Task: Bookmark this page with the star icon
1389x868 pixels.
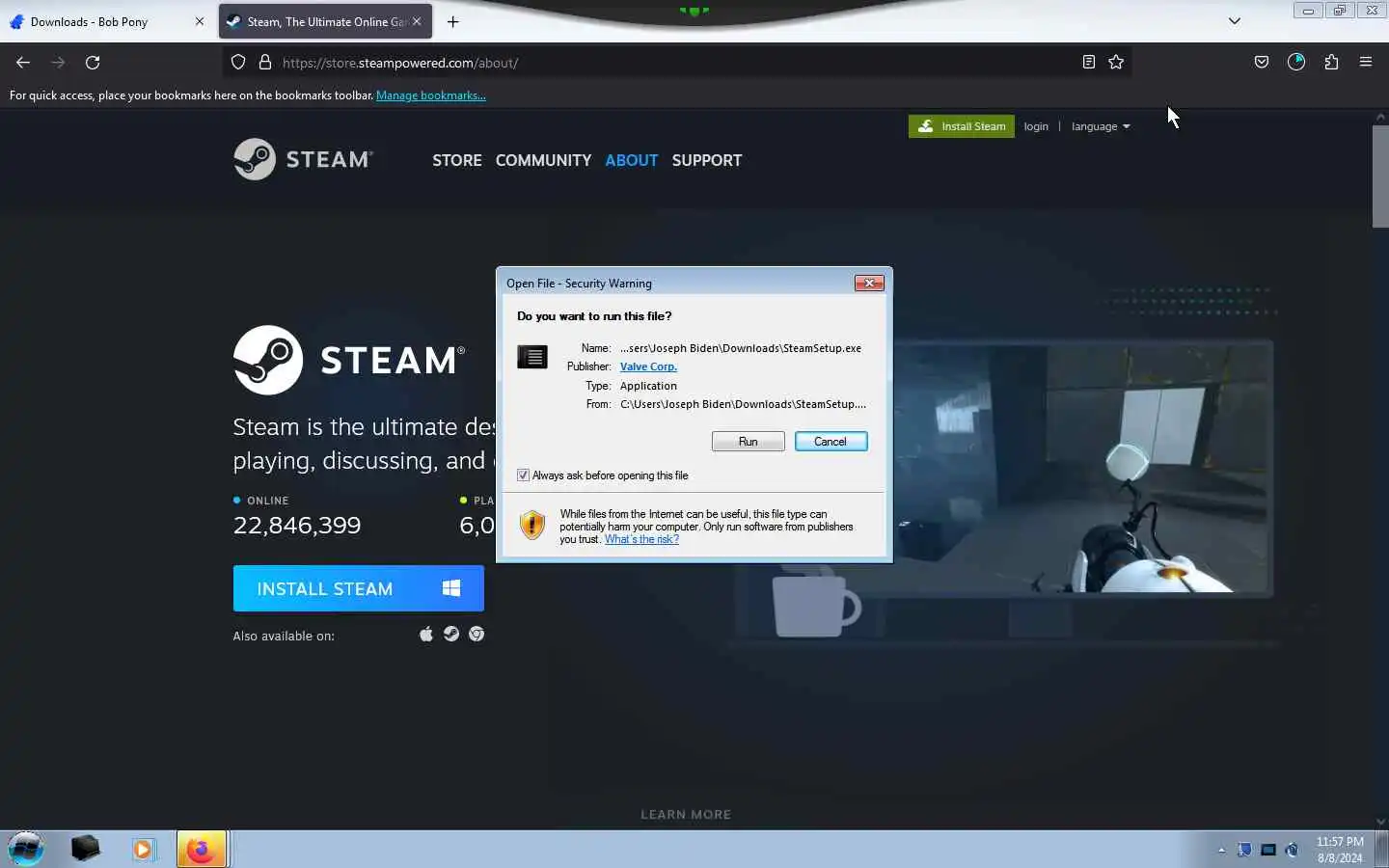Action: click(1116, 63)
